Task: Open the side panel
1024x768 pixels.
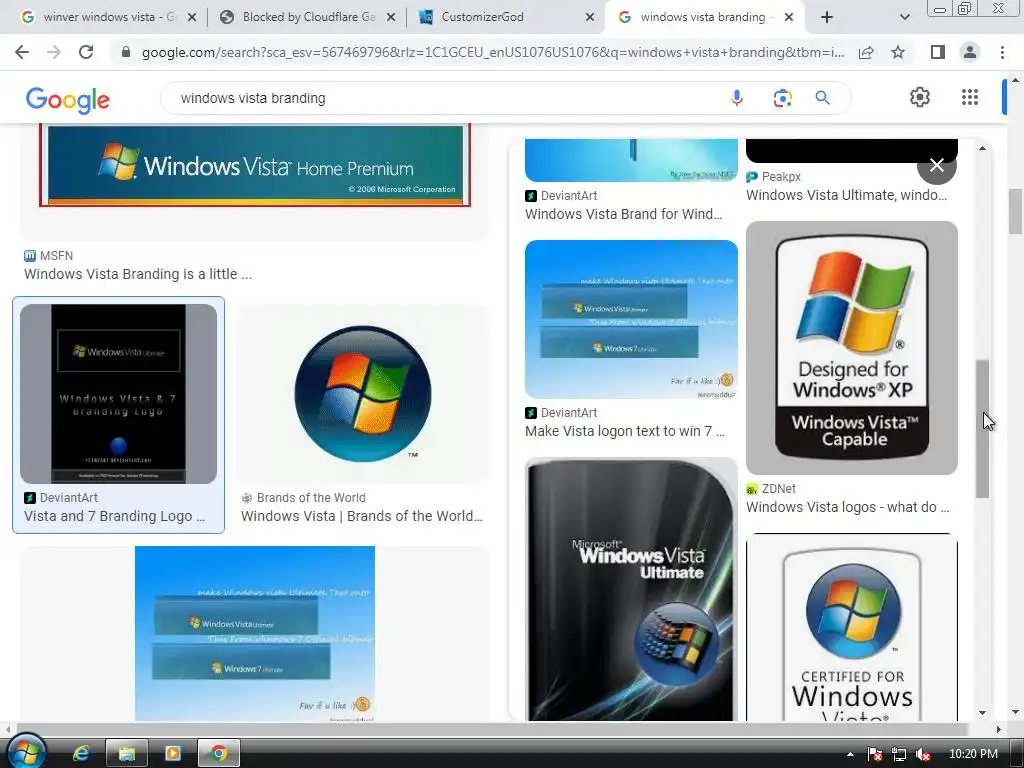Action: [938, 52]
